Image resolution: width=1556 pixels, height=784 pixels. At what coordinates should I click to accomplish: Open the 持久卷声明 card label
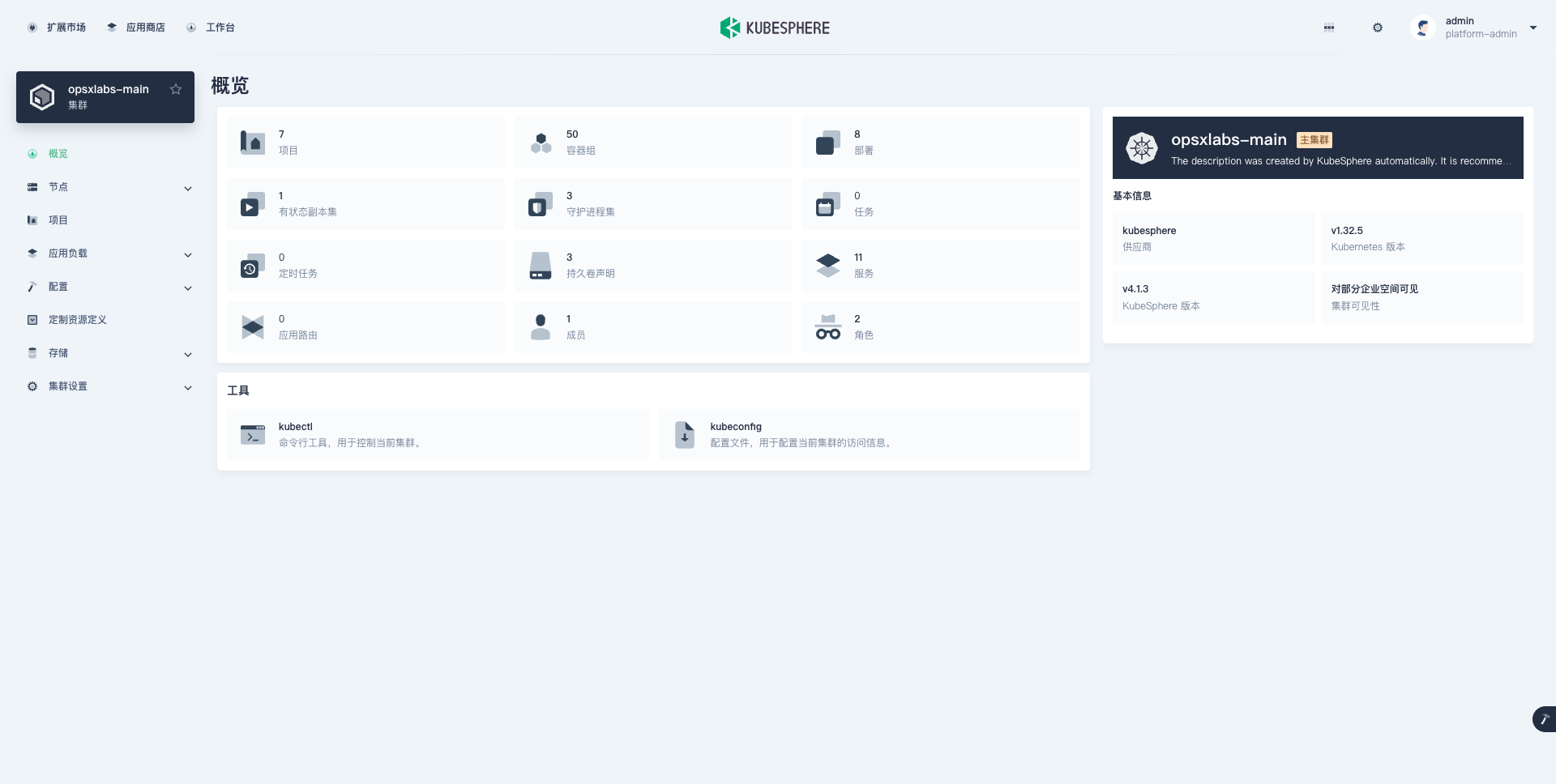(x=591, y=274)
